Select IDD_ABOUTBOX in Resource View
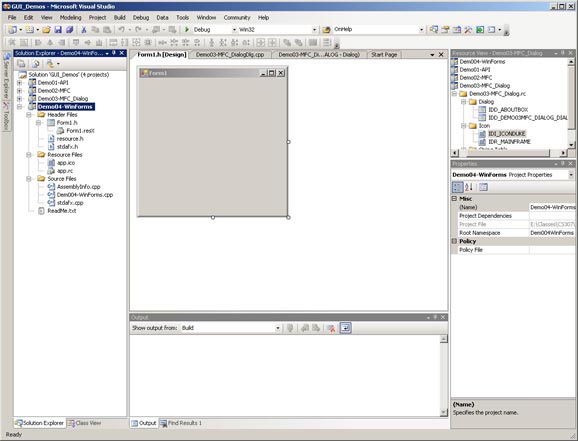This screenshot has height=441, width=578. click(508, 110)
